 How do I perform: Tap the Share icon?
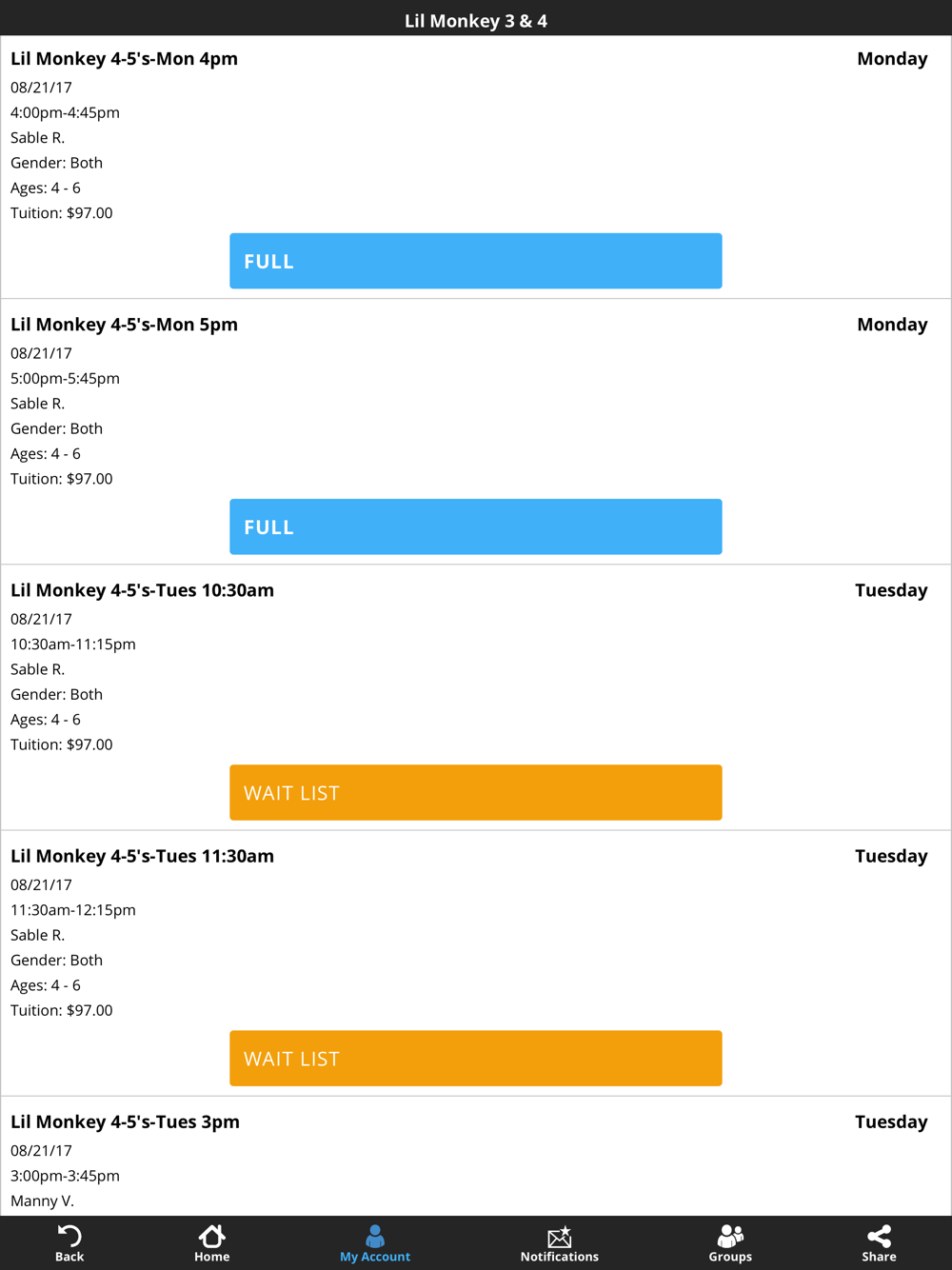coord(880,1236)
